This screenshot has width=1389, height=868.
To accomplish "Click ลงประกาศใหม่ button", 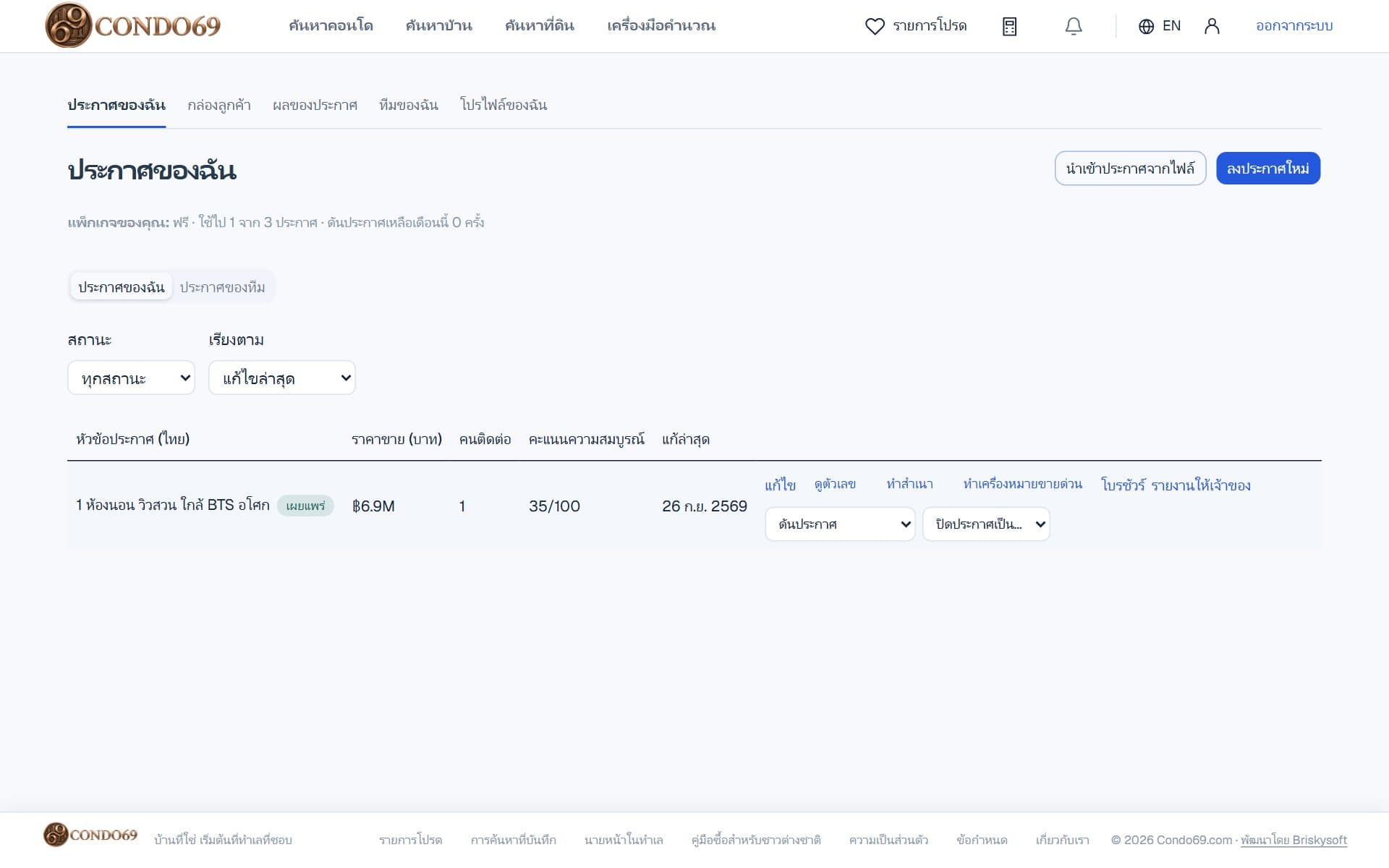I will point(1268,169).
